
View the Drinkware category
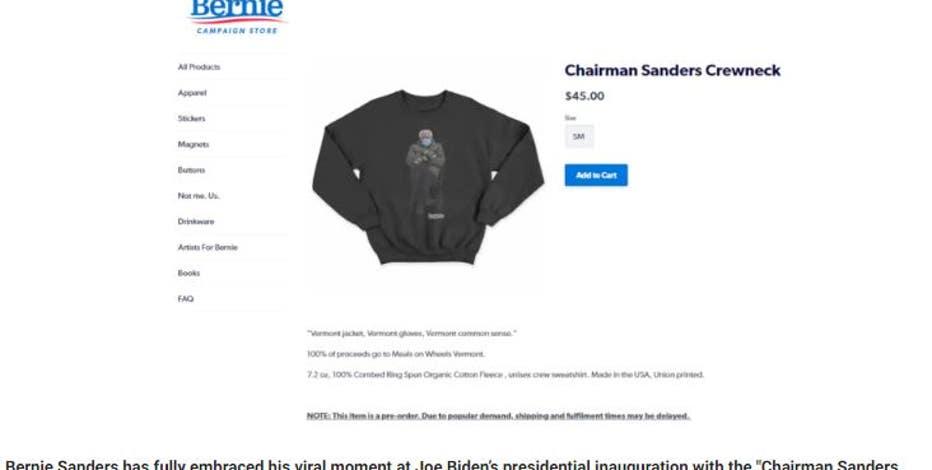(196, 222)
